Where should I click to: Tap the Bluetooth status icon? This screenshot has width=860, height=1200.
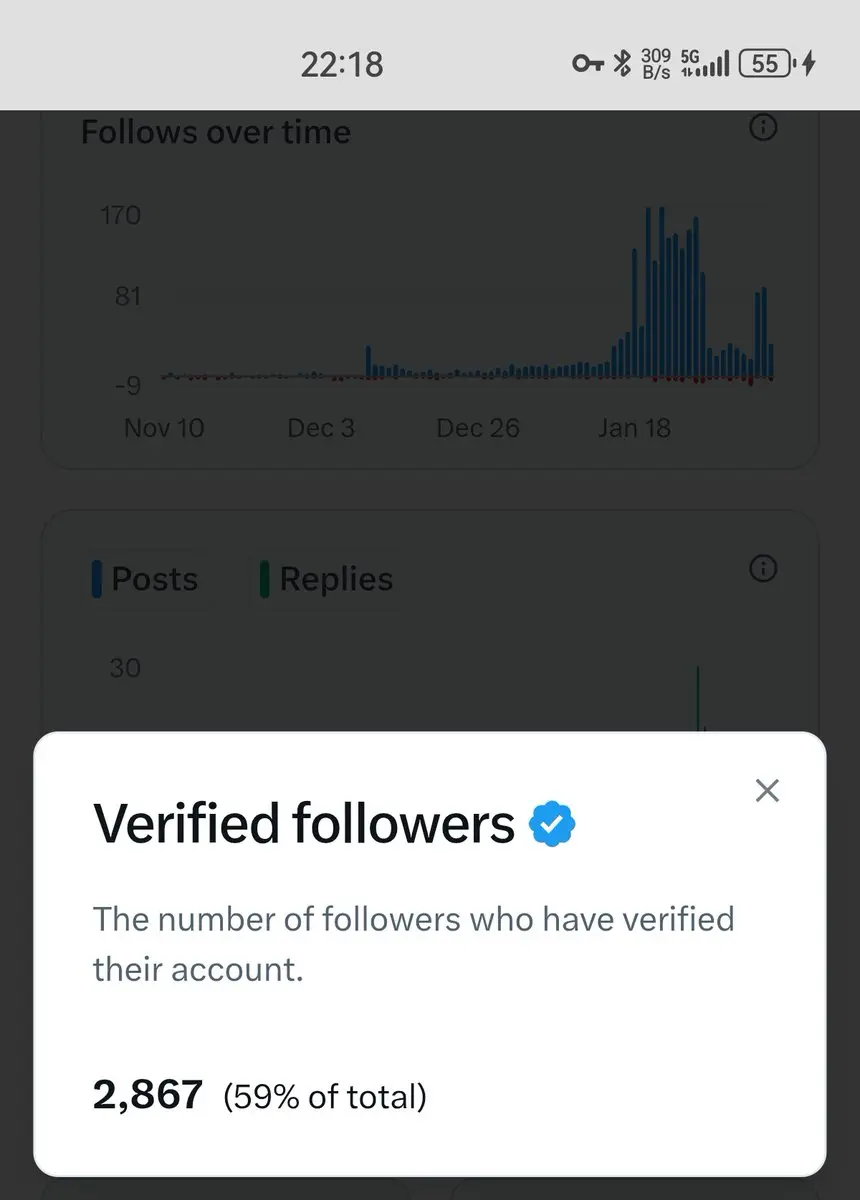(621, 64)
